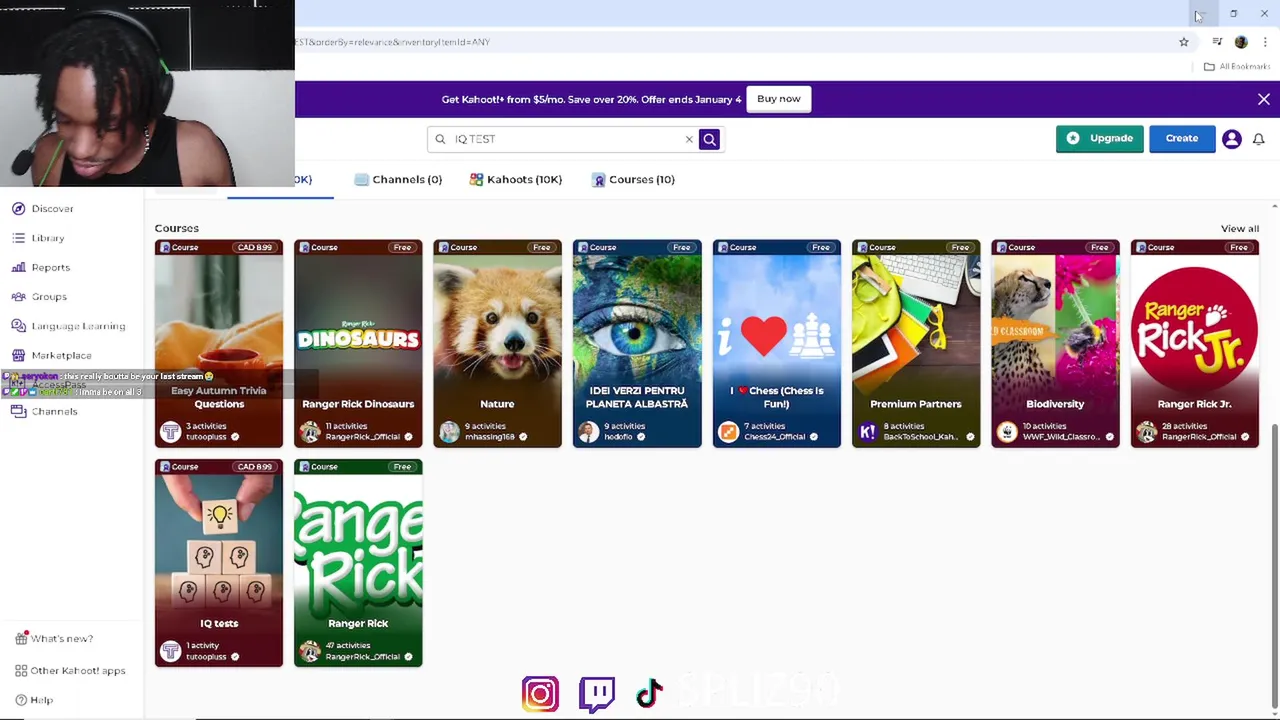Click the browser address bar URL
The width and height of the screenshot is (1280, 720).
(392, 42)
